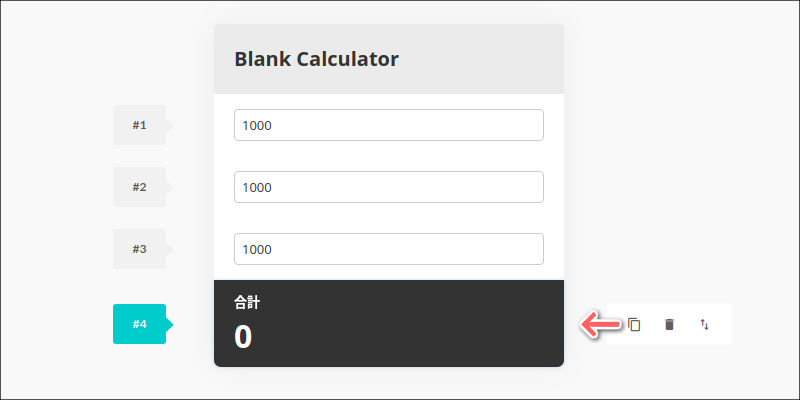Screen dimensions: 800x400
Task: Select the gray #1 element tag
Action: click(x=139, y=125)
